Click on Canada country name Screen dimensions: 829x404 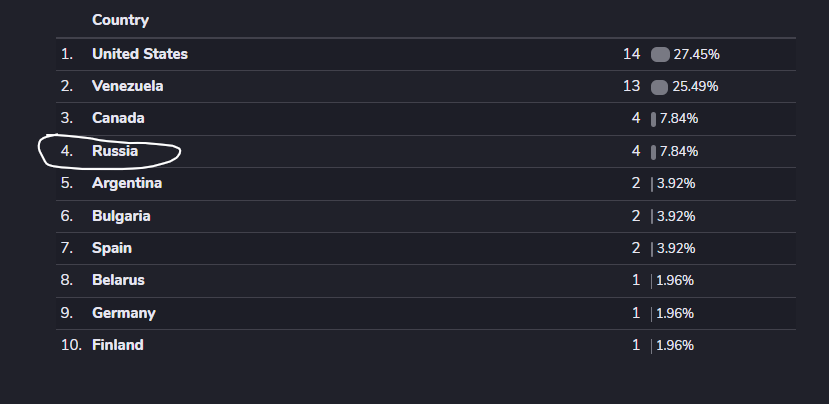click(118, 118)
